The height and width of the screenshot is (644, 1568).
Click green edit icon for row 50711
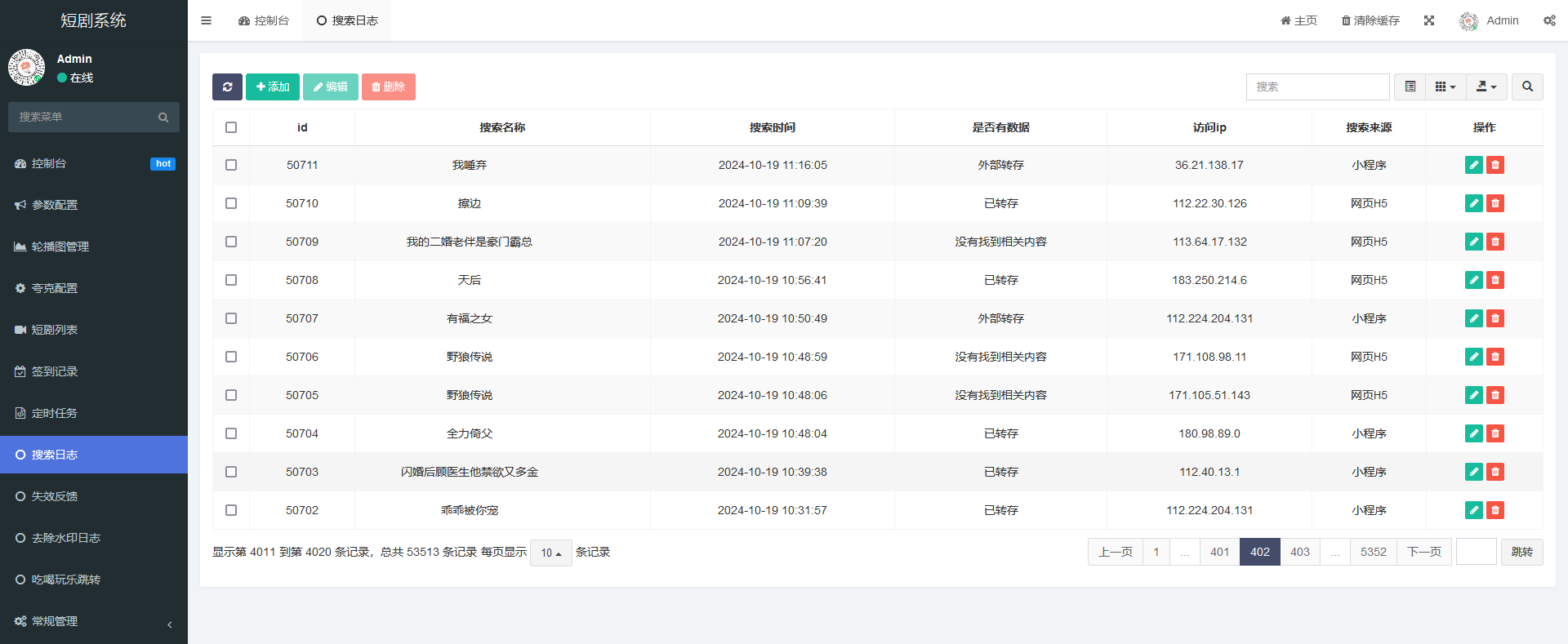click(1473, 165)
